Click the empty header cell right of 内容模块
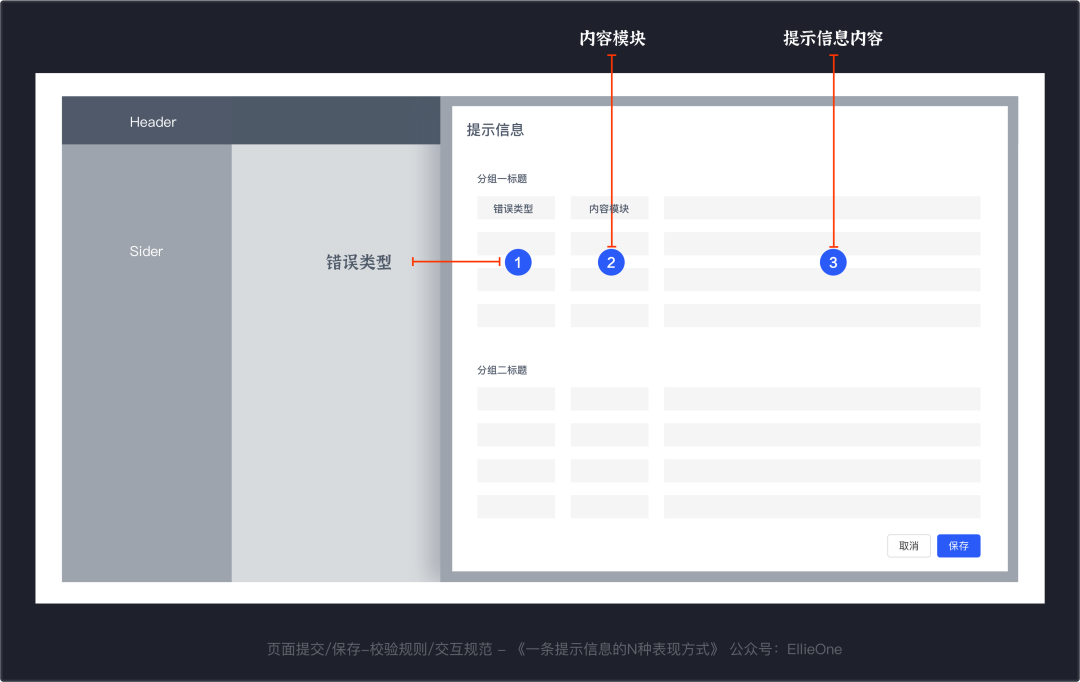Viewport: 1080px width, 682px height. [x=822, y=208]
